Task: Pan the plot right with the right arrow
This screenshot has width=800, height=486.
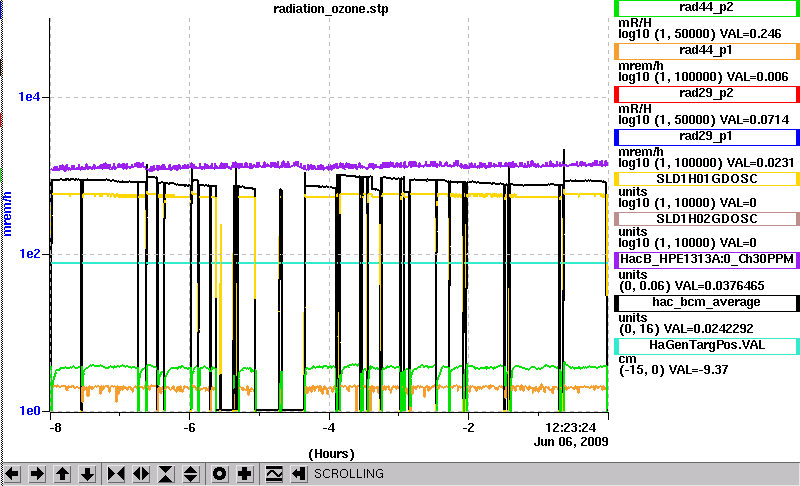Action: click(x=37, y=474)
